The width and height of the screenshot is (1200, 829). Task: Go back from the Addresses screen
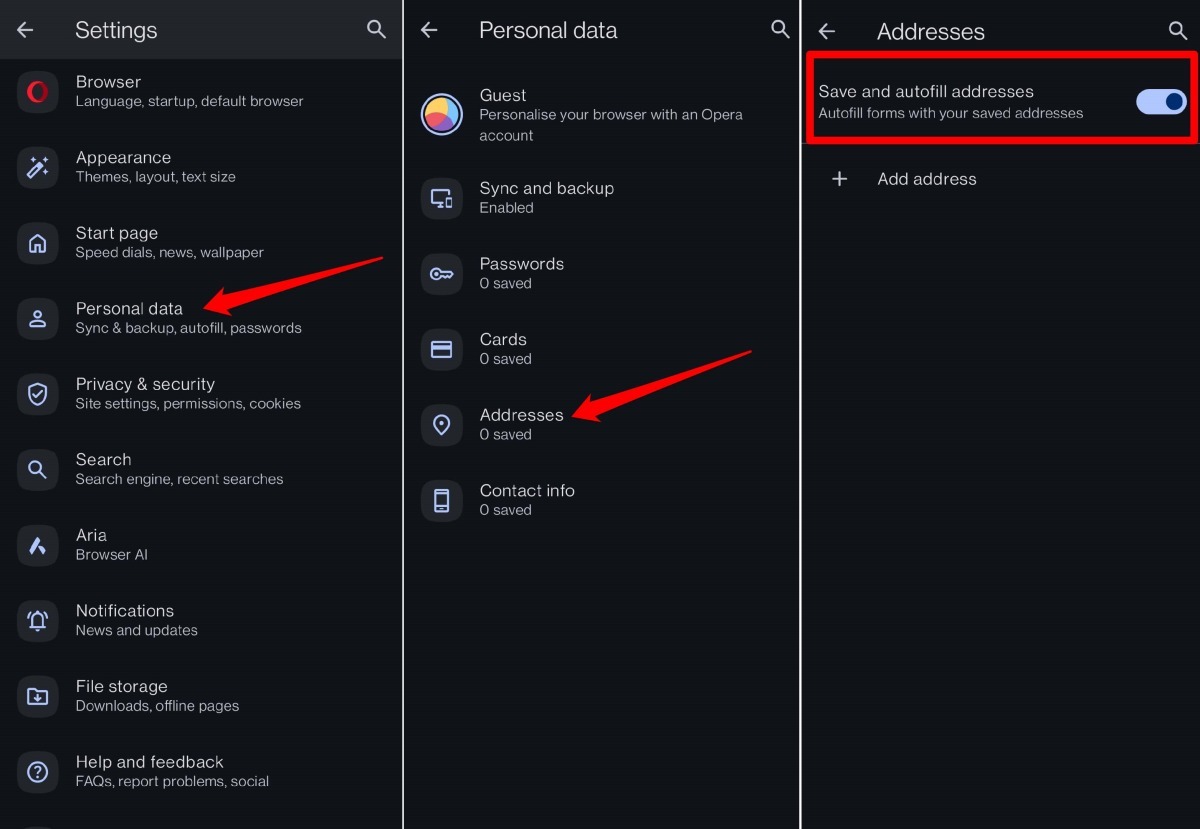tap(826, 31)
